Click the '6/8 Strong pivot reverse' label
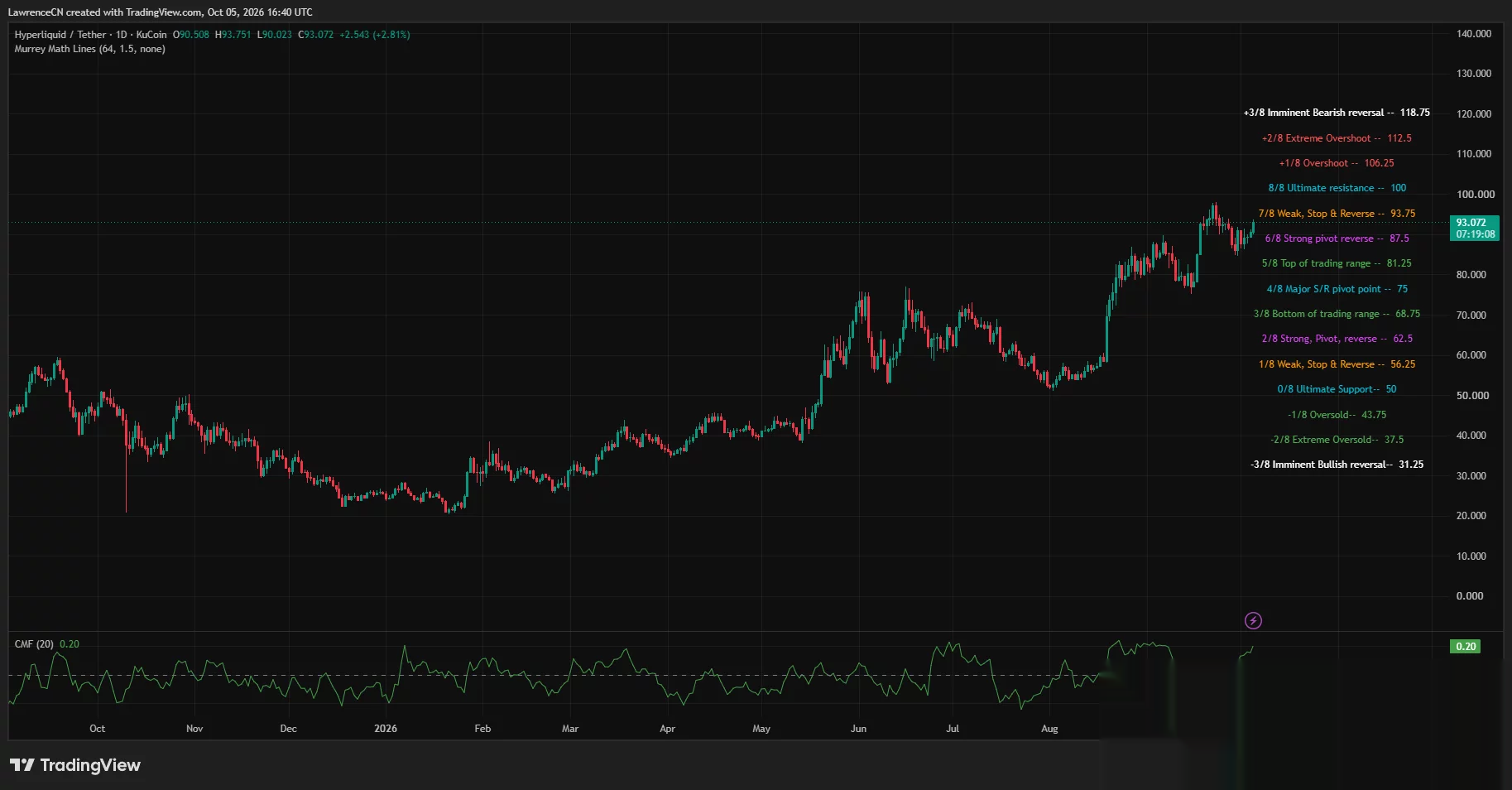Viewport: 1512px width, 790px height. coord(1337,238)
